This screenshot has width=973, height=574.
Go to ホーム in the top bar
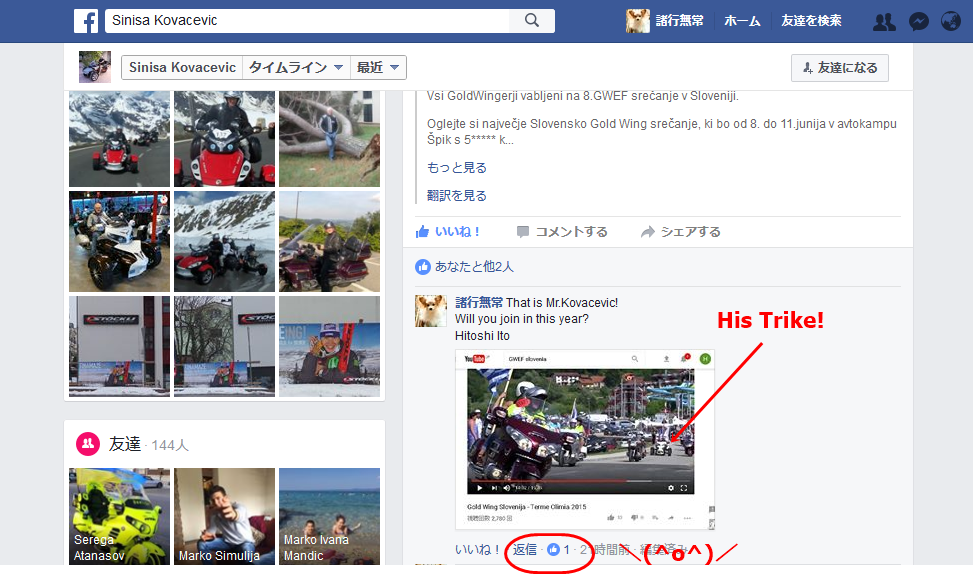(741, 21)
